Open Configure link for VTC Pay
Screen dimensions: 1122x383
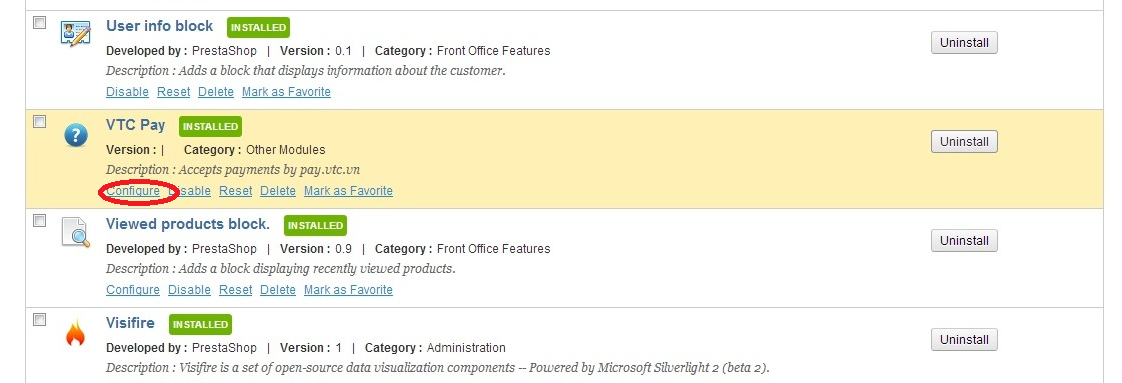point(133,191)
